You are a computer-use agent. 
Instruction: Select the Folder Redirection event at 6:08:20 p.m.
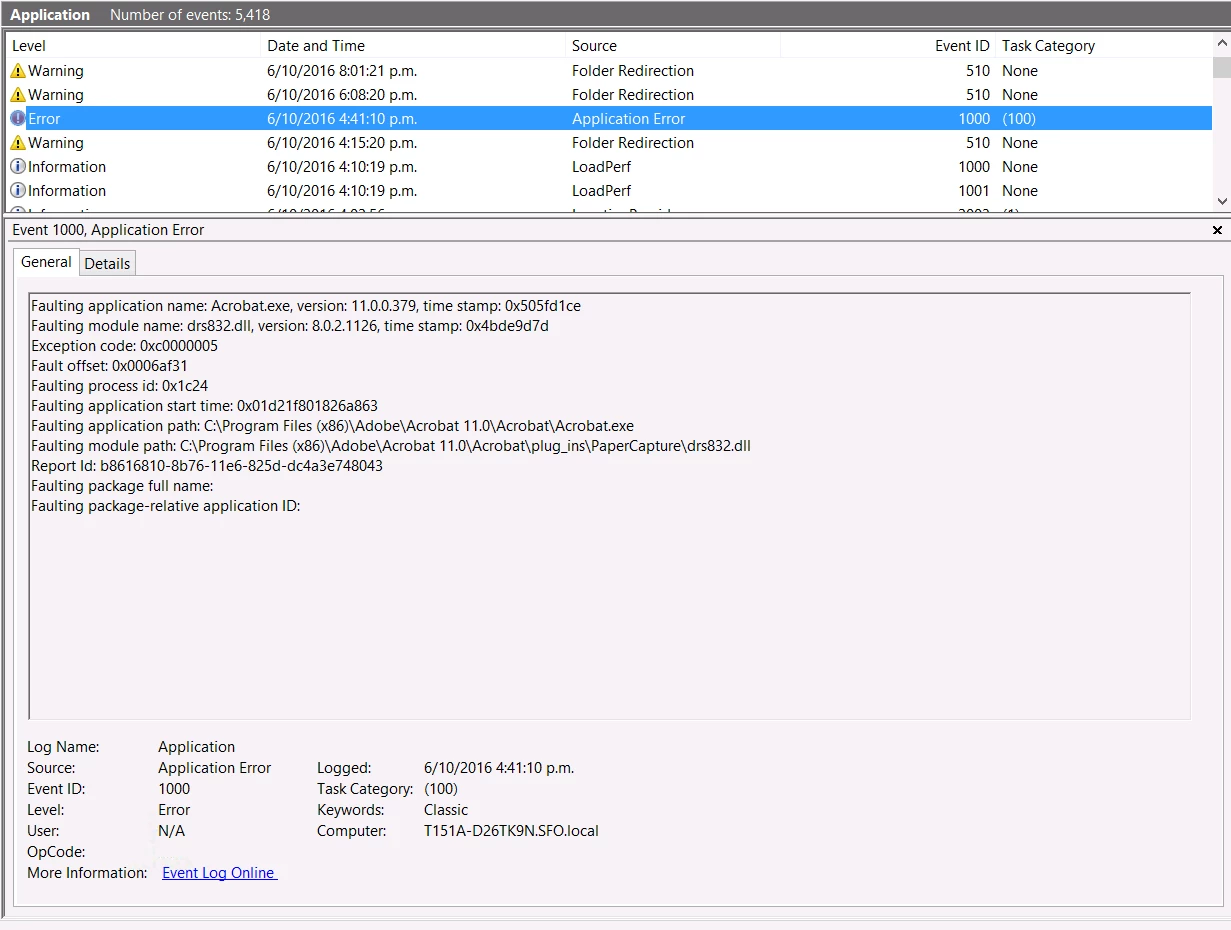(x=609, y=95)
